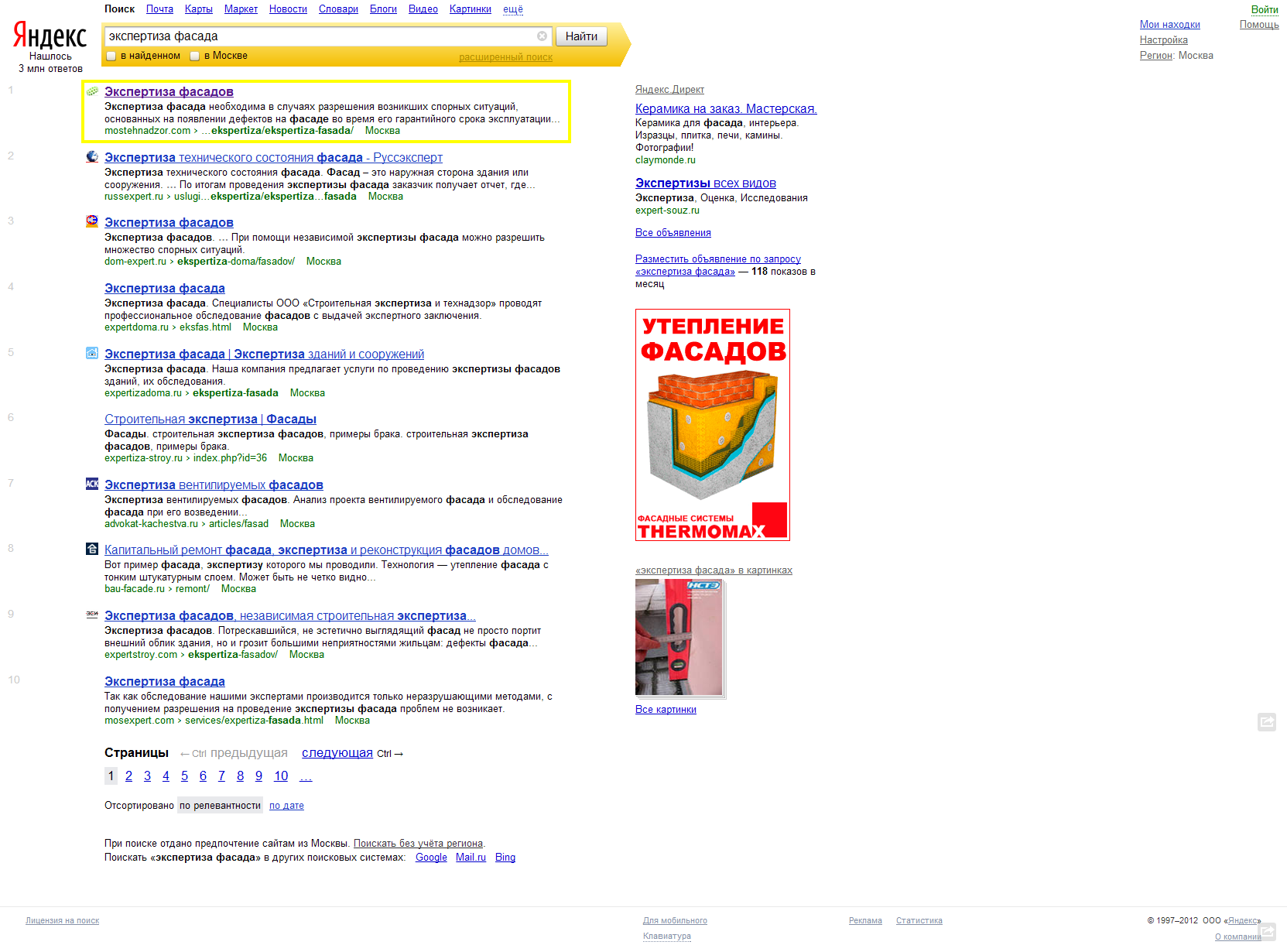The height and width of the screenshot is (952, 1287).
Task: Sort results "по дате"
Action: pos(286,806)
